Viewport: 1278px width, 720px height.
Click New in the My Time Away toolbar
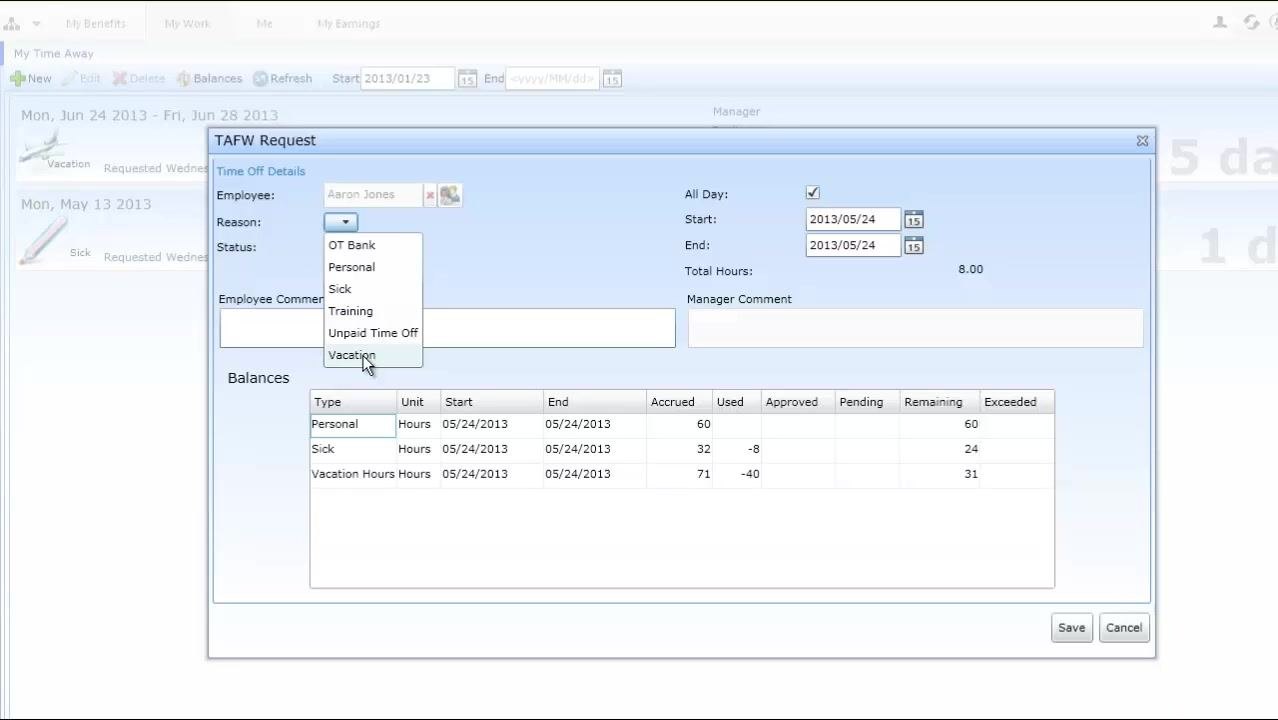tap(31, 78)
